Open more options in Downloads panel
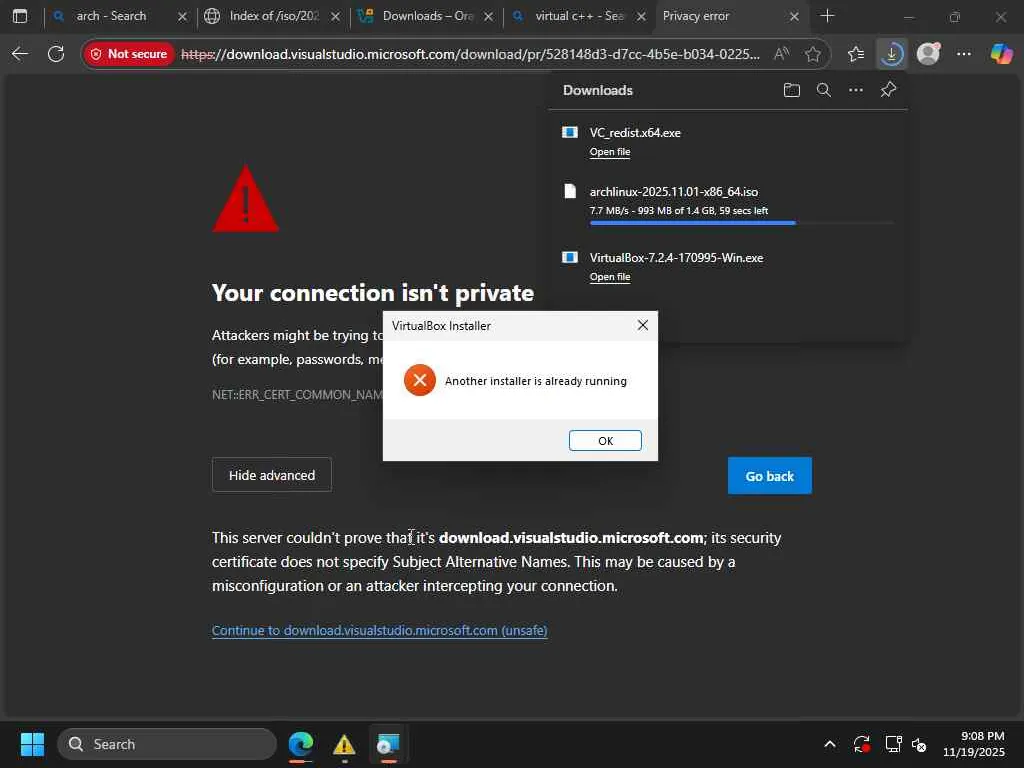This screenshot has width=1024, height=768. (856, 90)
